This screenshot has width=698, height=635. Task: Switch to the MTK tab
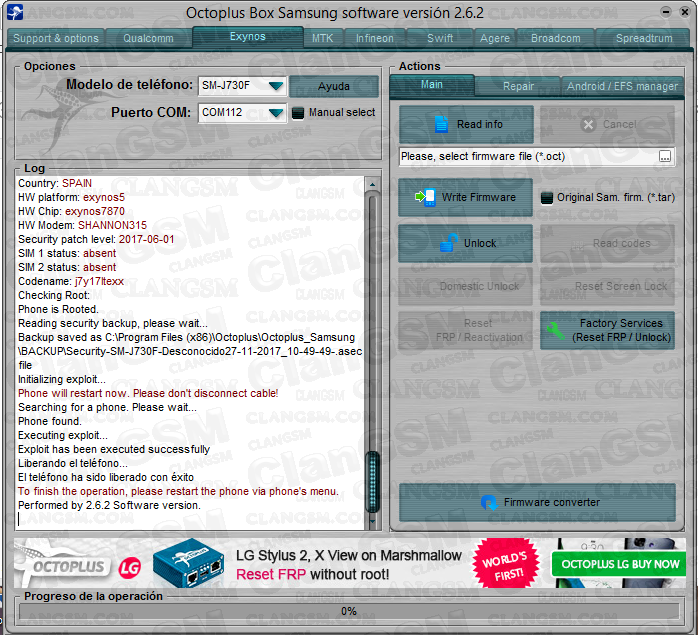coord(323,38)
